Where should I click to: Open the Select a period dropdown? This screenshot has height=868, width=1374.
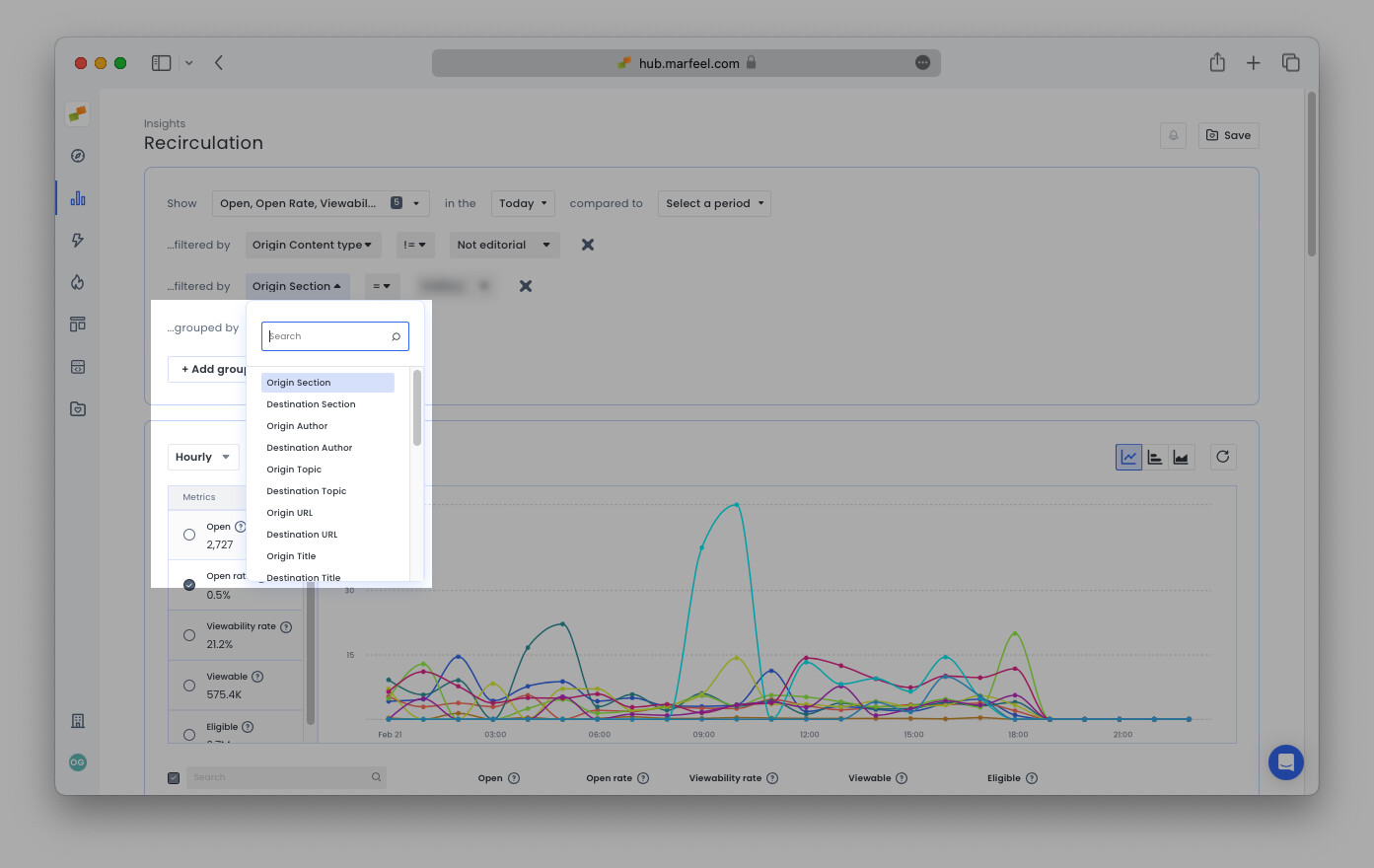click(713, 203)
